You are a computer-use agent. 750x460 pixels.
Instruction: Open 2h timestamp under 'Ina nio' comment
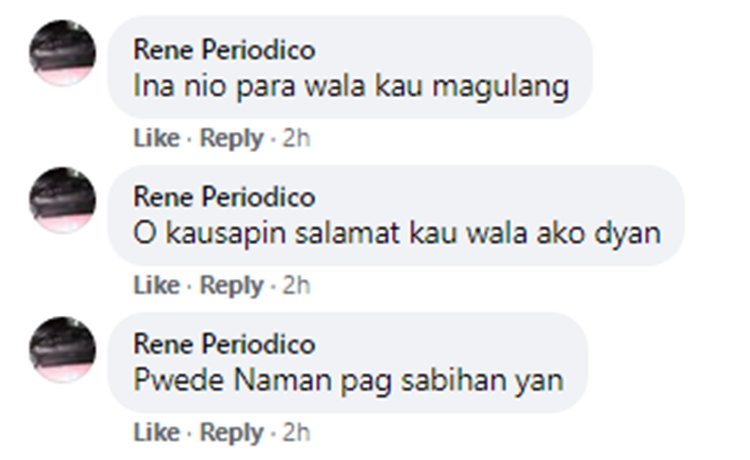[296, 138]
